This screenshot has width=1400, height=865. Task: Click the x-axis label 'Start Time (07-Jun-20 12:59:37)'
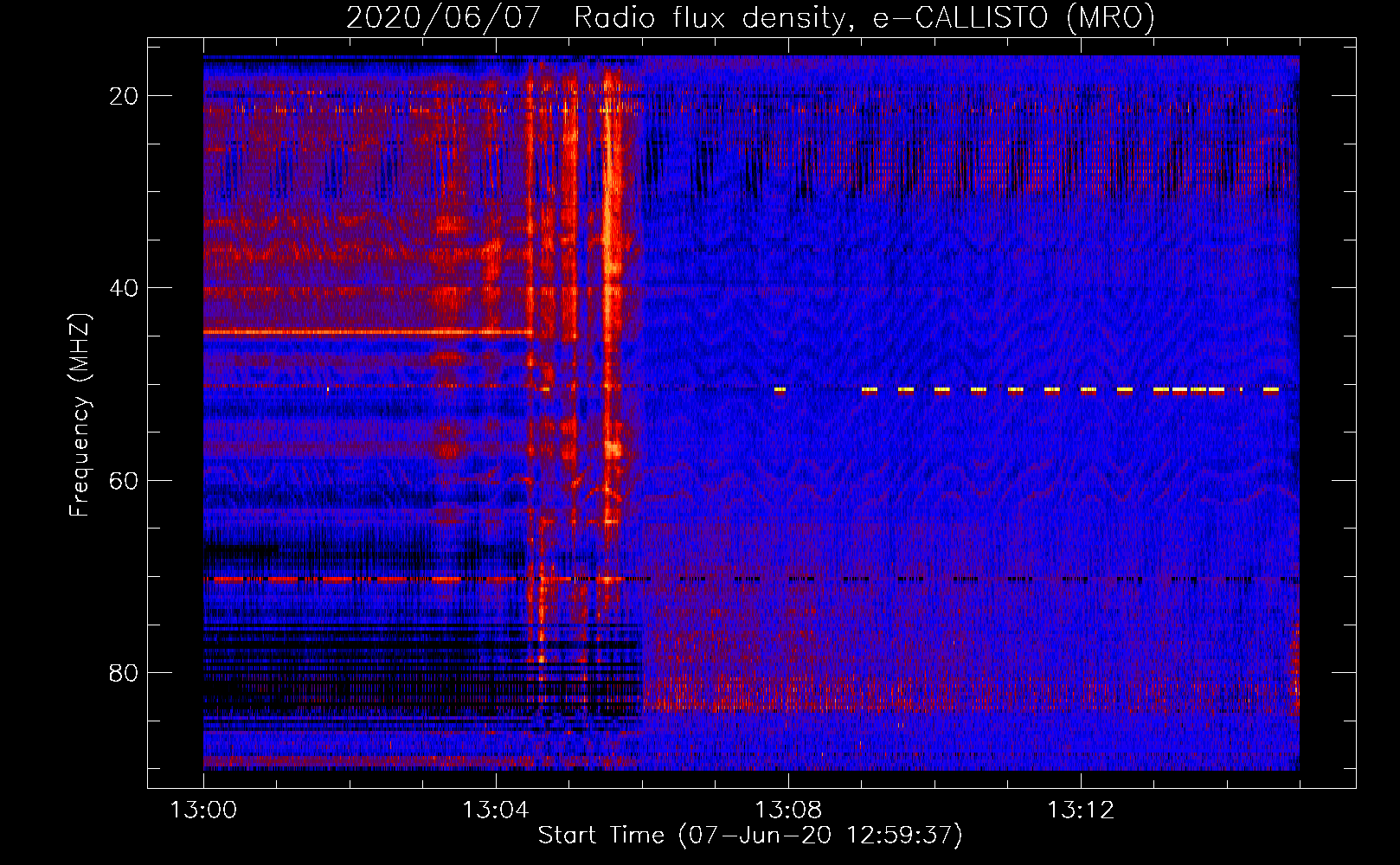(x=750, y=836)
